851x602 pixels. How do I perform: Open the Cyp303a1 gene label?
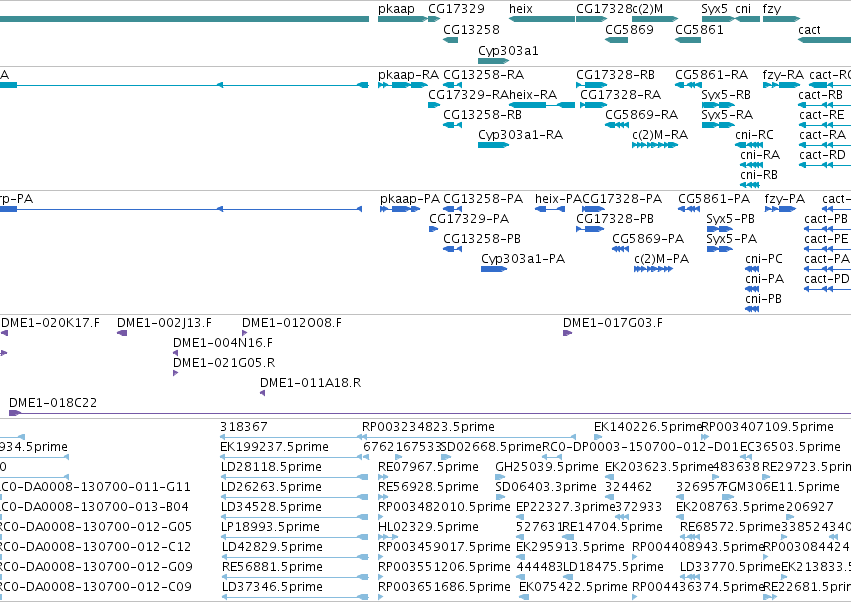click(508, 51)
